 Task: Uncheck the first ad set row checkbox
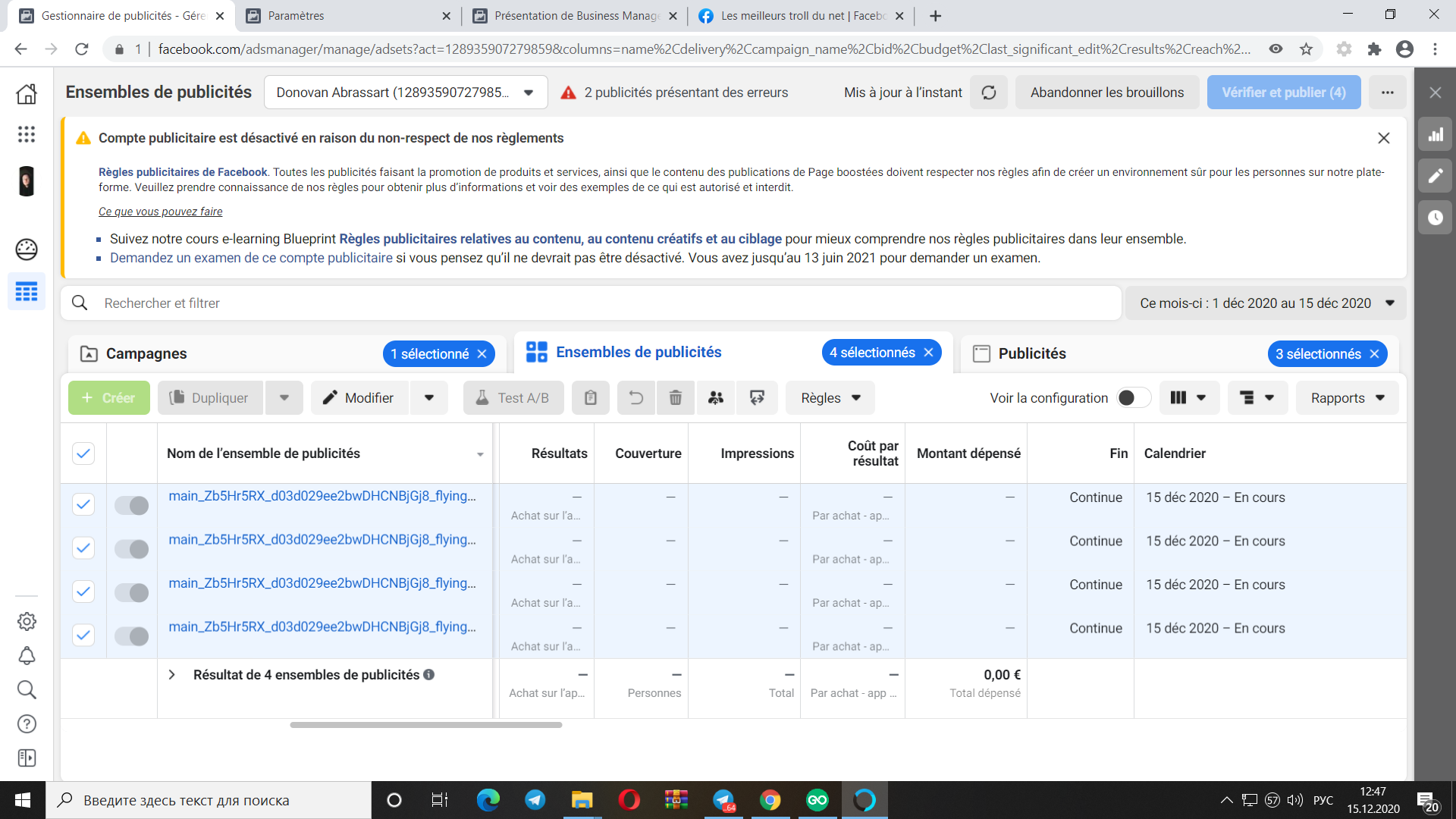83,504
